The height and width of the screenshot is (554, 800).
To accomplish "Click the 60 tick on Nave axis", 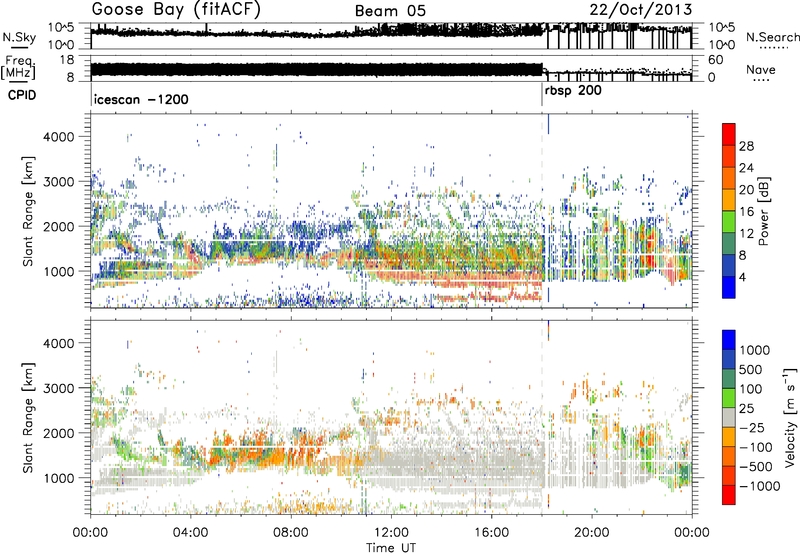I will (715, 60).
